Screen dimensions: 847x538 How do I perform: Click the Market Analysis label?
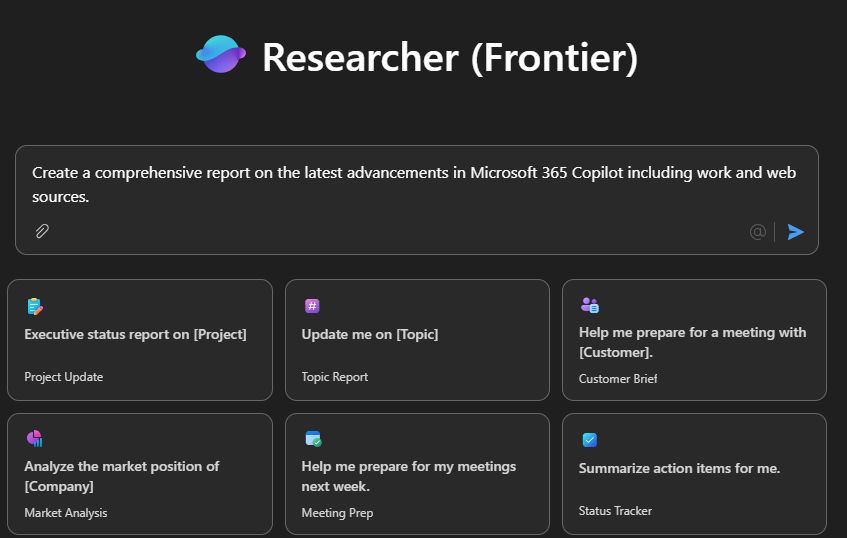click(66, 513)
